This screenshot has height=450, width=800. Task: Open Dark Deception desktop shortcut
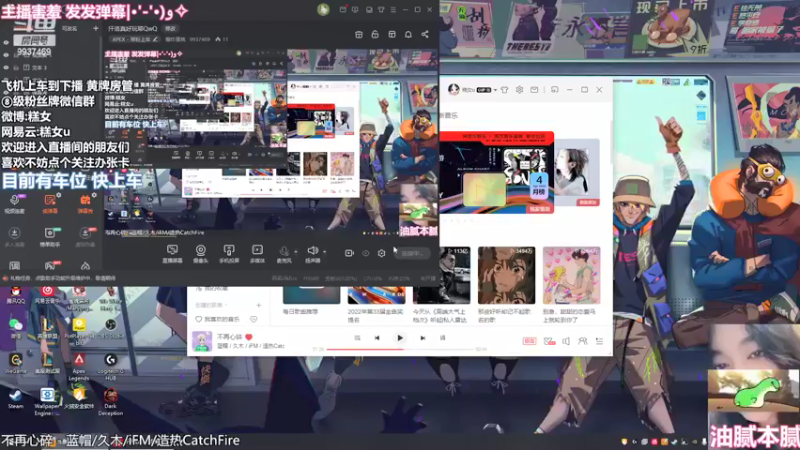pos(110,402)
